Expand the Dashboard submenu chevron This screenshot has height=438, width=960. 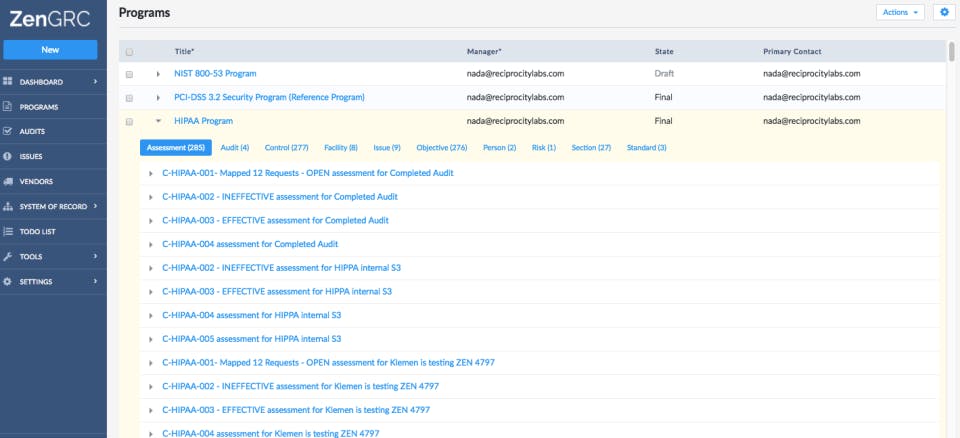(95, 81)
